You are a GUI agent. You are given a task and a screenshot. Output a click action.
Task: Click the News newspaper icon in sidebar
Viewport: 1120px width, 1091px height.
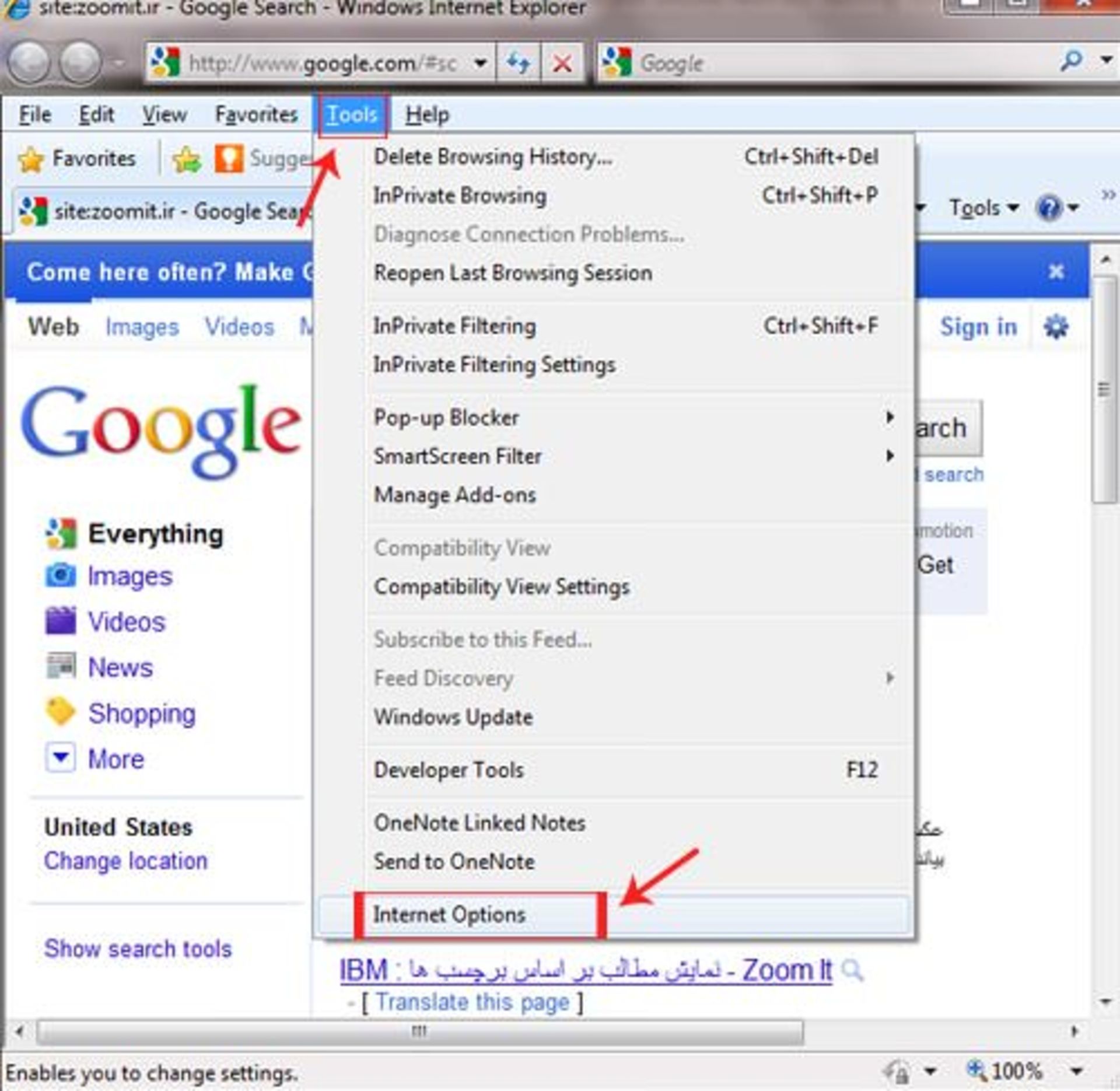[61, 666]
